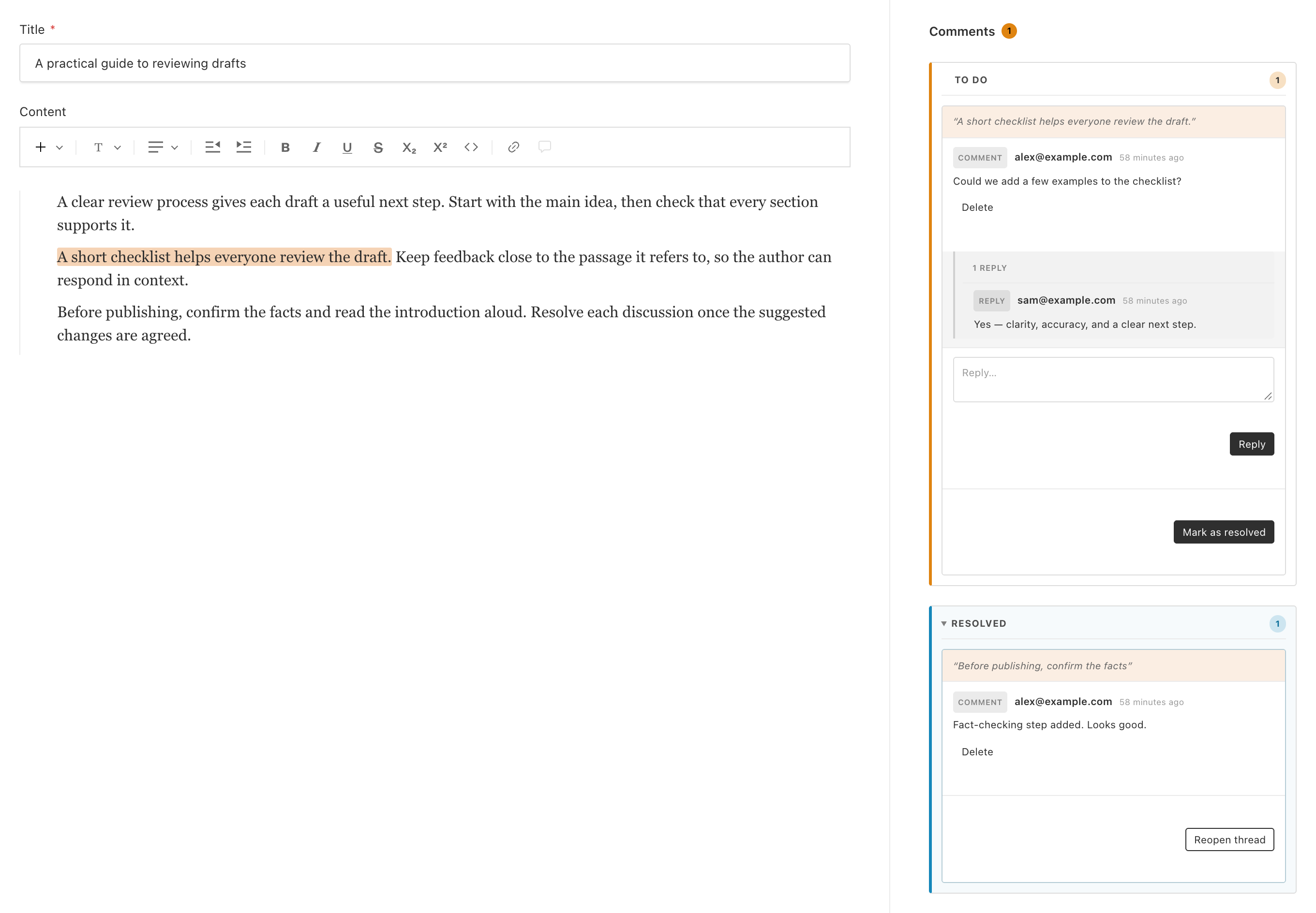Click the highlighted checklist sentence in content
Screen dimensions: 1316x913
(224, 257)
